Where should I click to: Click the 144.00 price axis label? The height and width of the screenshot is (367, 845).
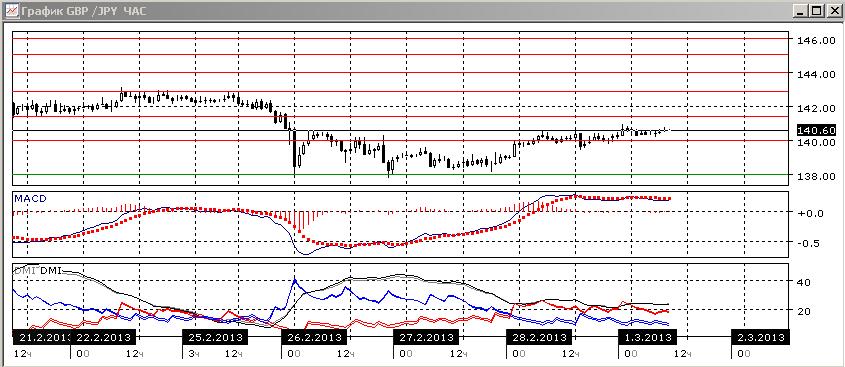coord(816,74)
